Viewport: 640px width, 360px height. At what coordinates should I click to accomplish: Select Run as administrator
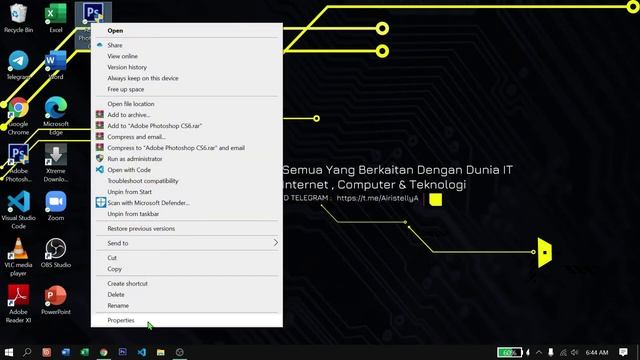187,159
